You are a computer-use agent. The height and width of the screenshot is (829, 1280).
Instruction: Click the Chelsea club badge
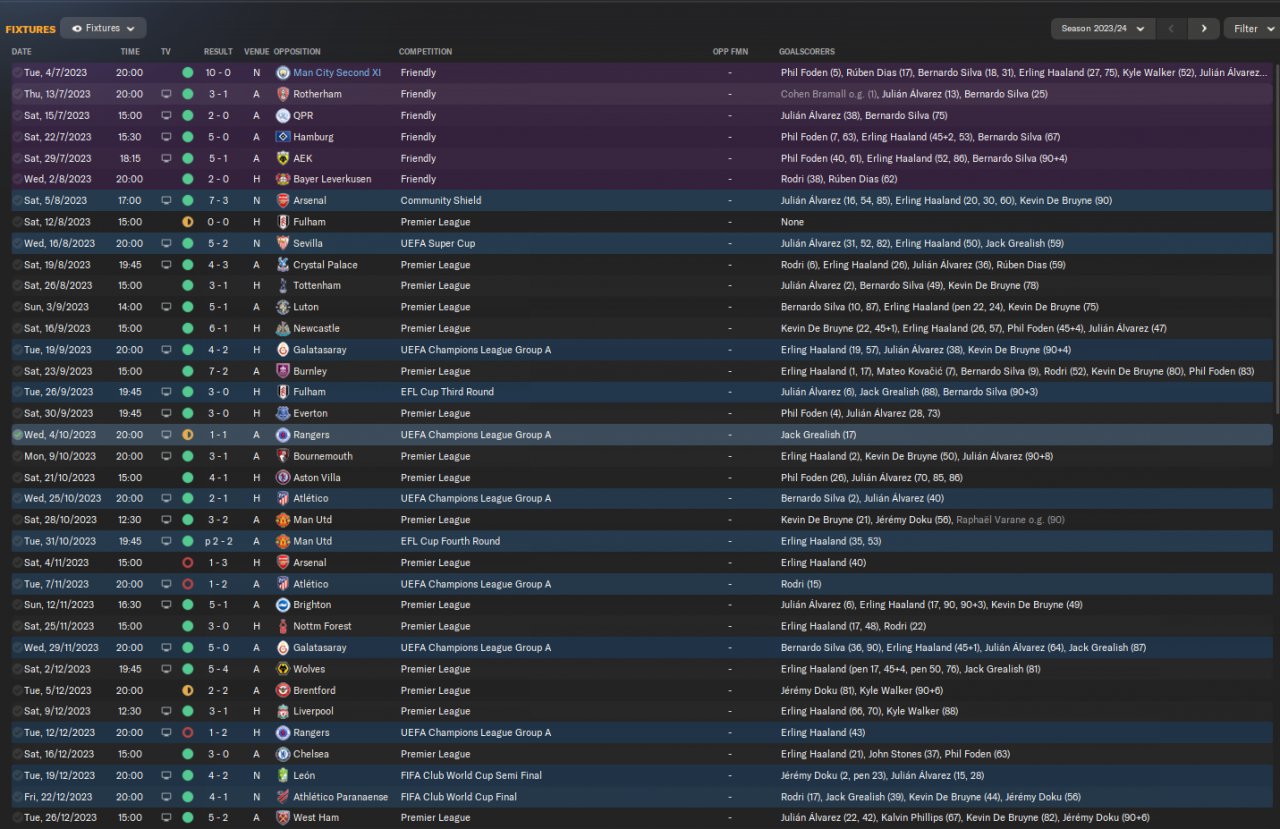click(x=282, y=754)
